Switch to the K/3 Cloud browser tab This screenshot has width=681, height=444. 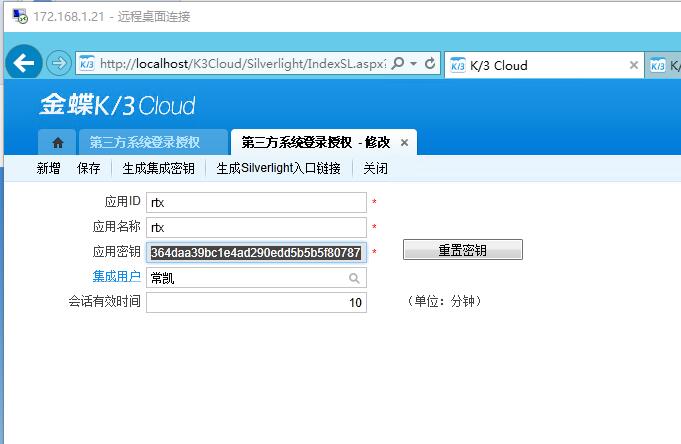pyautogui.click(x=544, y=65)
